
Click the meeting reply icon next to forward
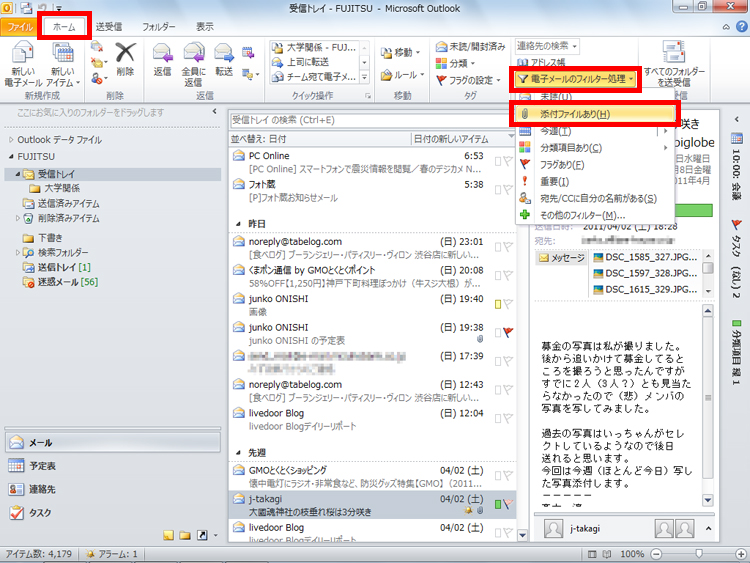[248, 53]
